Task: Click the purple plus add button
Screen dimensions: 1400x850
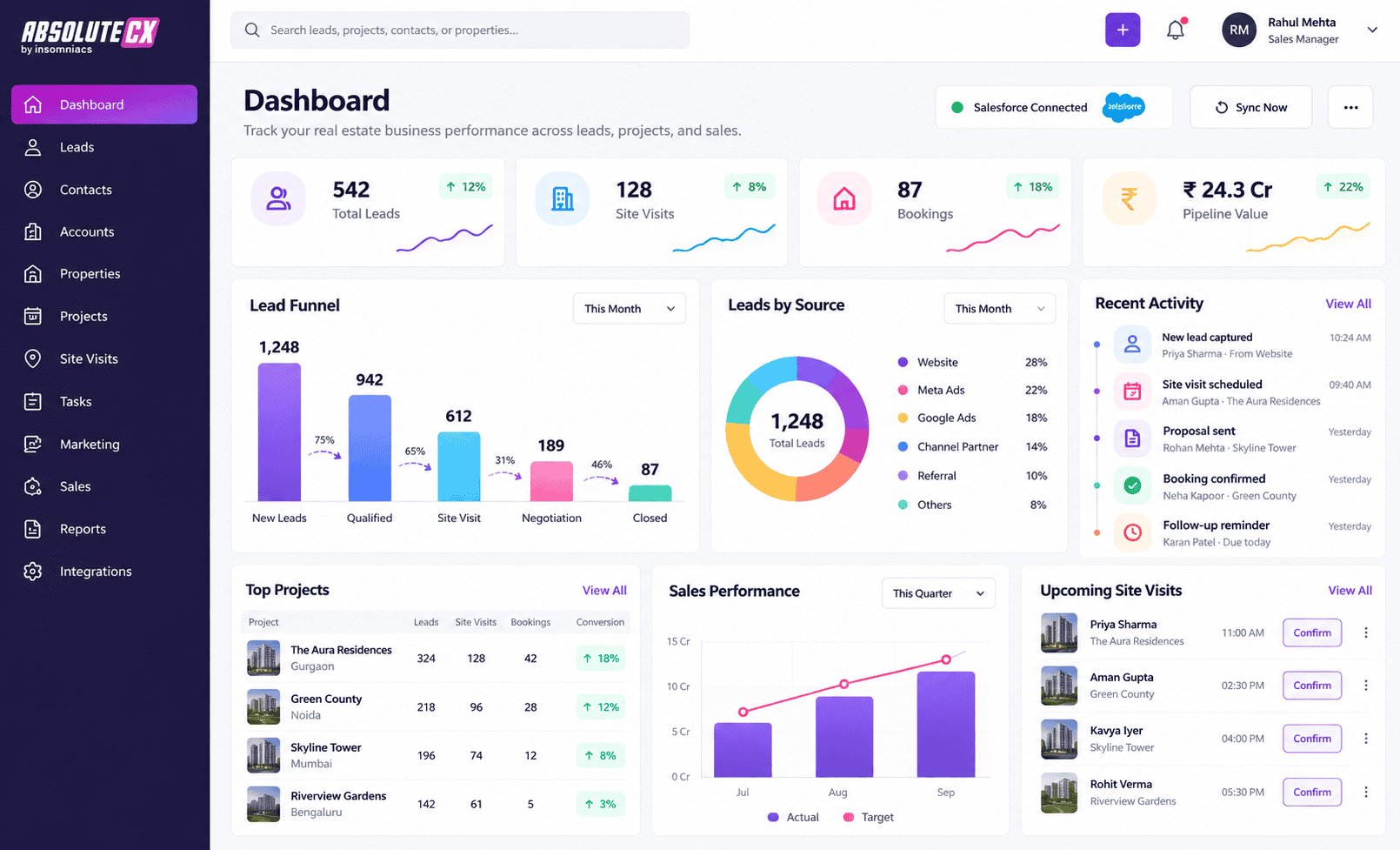Action: click(x=1123, y=30)
